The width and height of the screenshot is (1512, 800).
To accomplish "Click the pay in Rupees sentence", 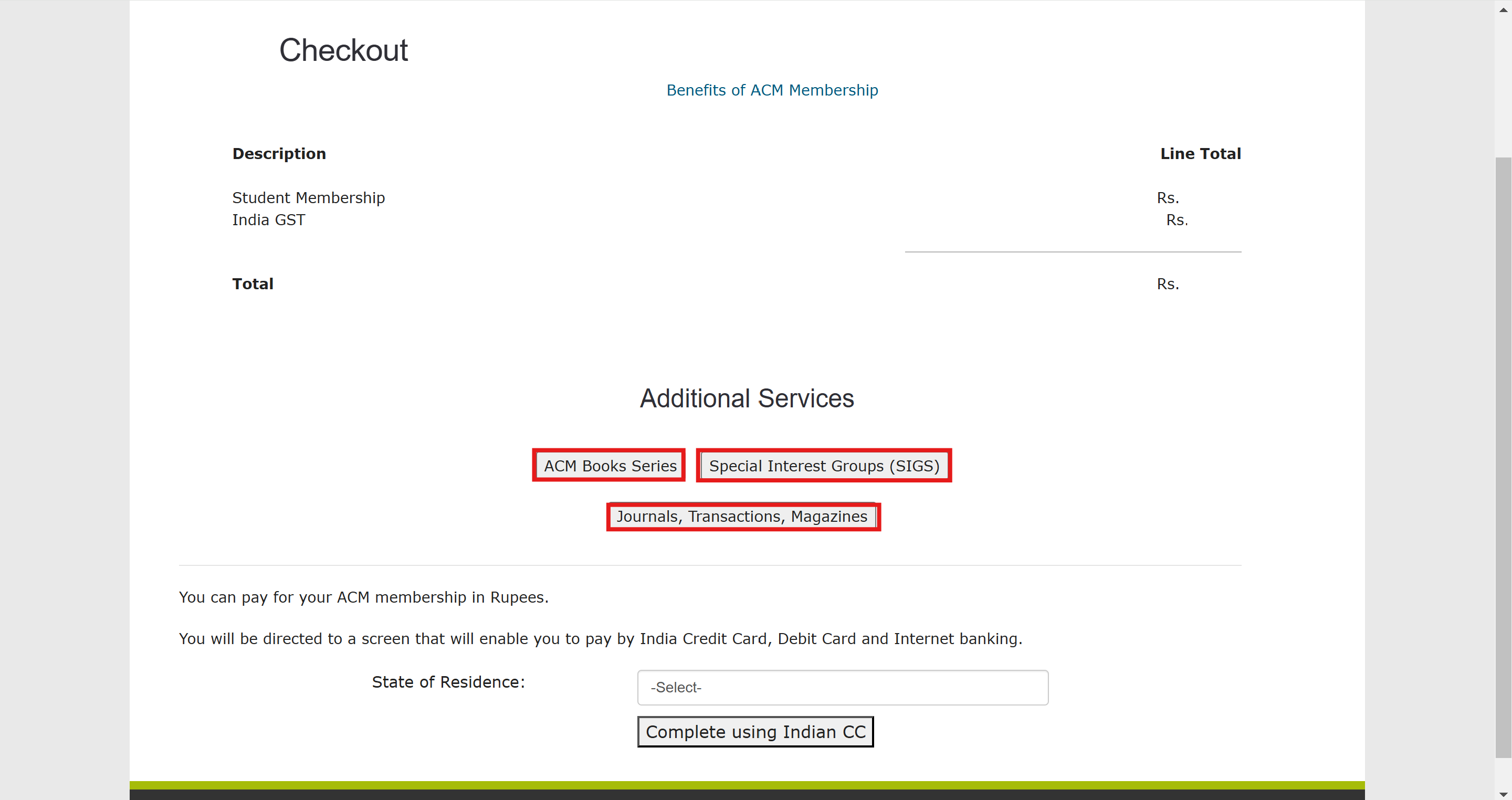I will pyautogui.click(x=363, y=597).
